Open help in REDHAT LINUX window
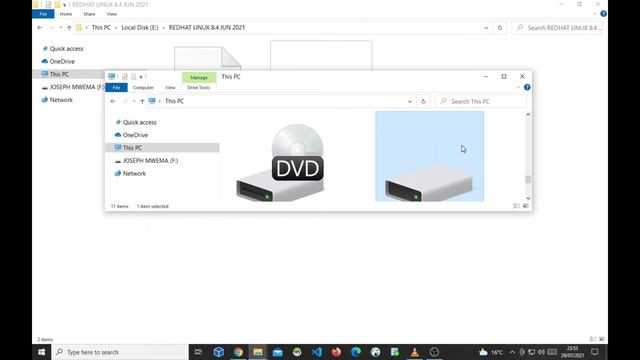Image resolution: width=640 pixels, height=360 pixels. point(603,14)
